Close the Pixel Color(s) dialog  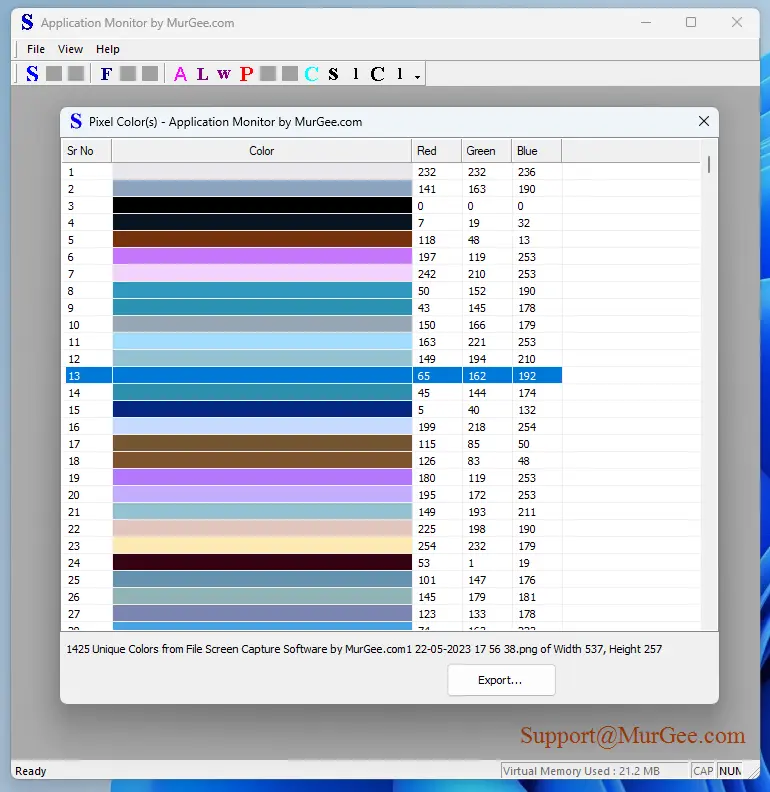tap(704, 121)
